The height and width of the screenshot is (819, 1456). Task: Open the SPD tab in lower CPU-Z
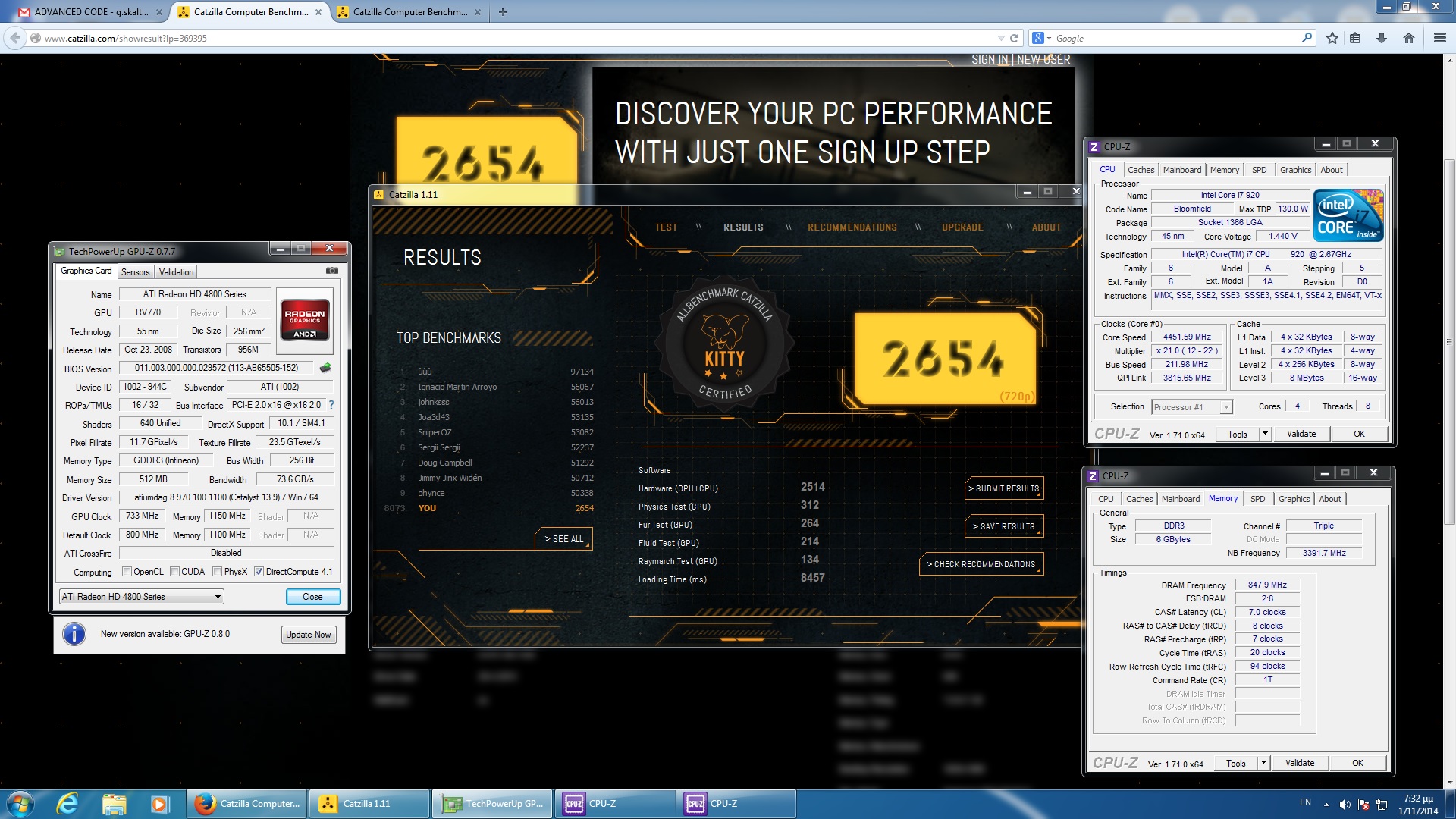(x=1258, y=499)
